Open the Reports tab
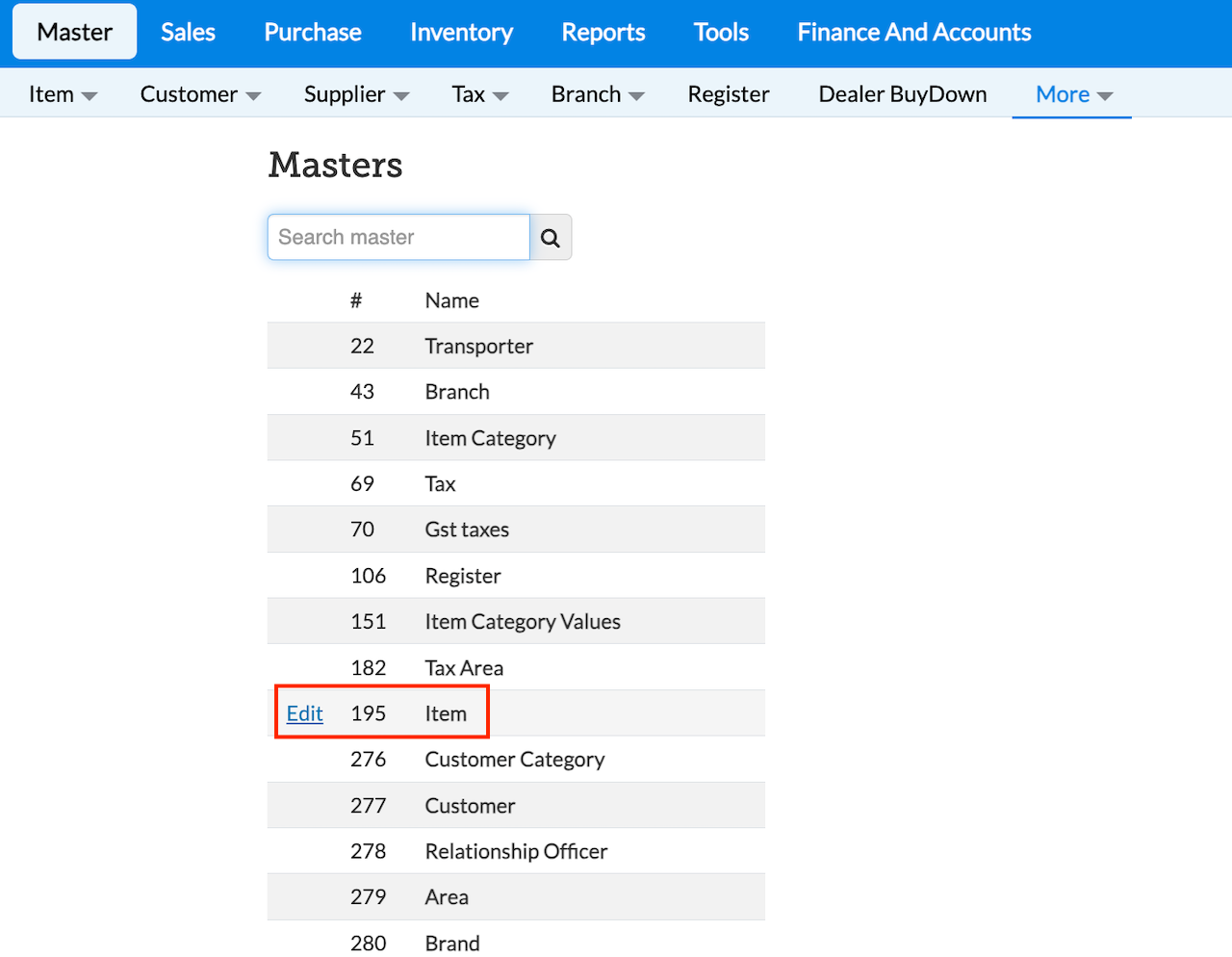1232x957 pixels. (x=603, y=32)
